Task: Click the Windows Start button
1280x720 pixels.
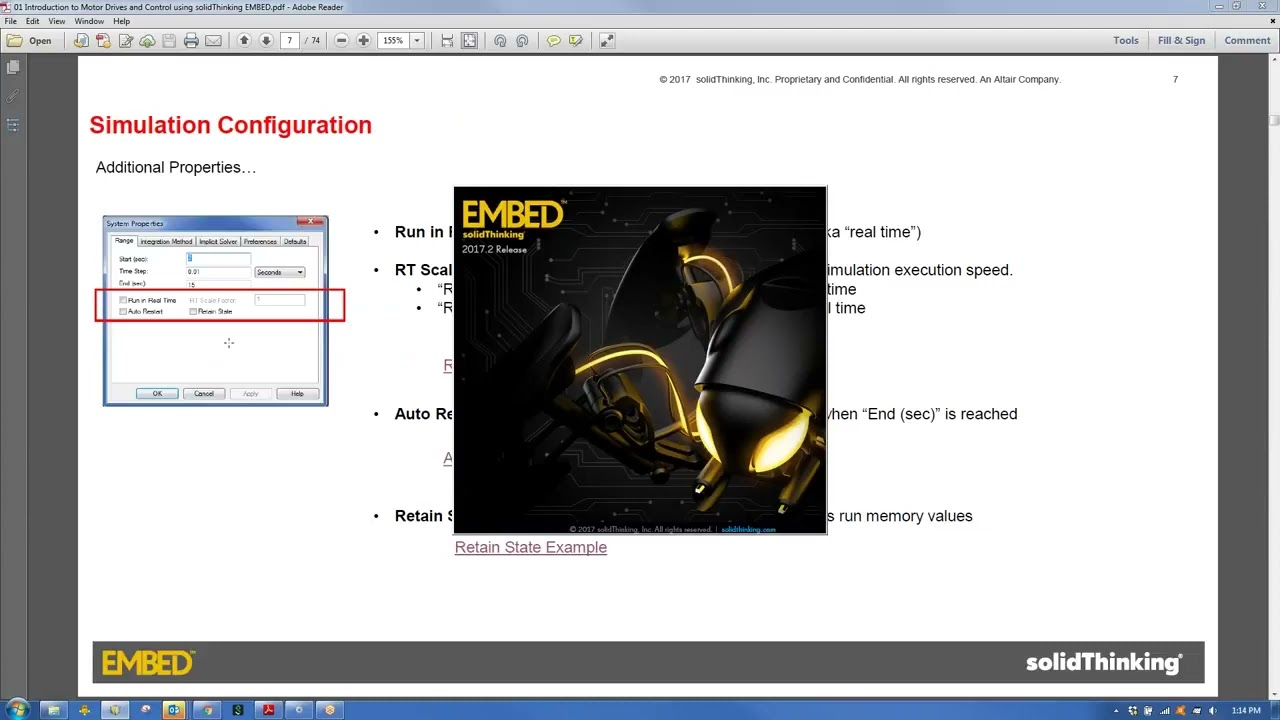Action: coord(18,710)
